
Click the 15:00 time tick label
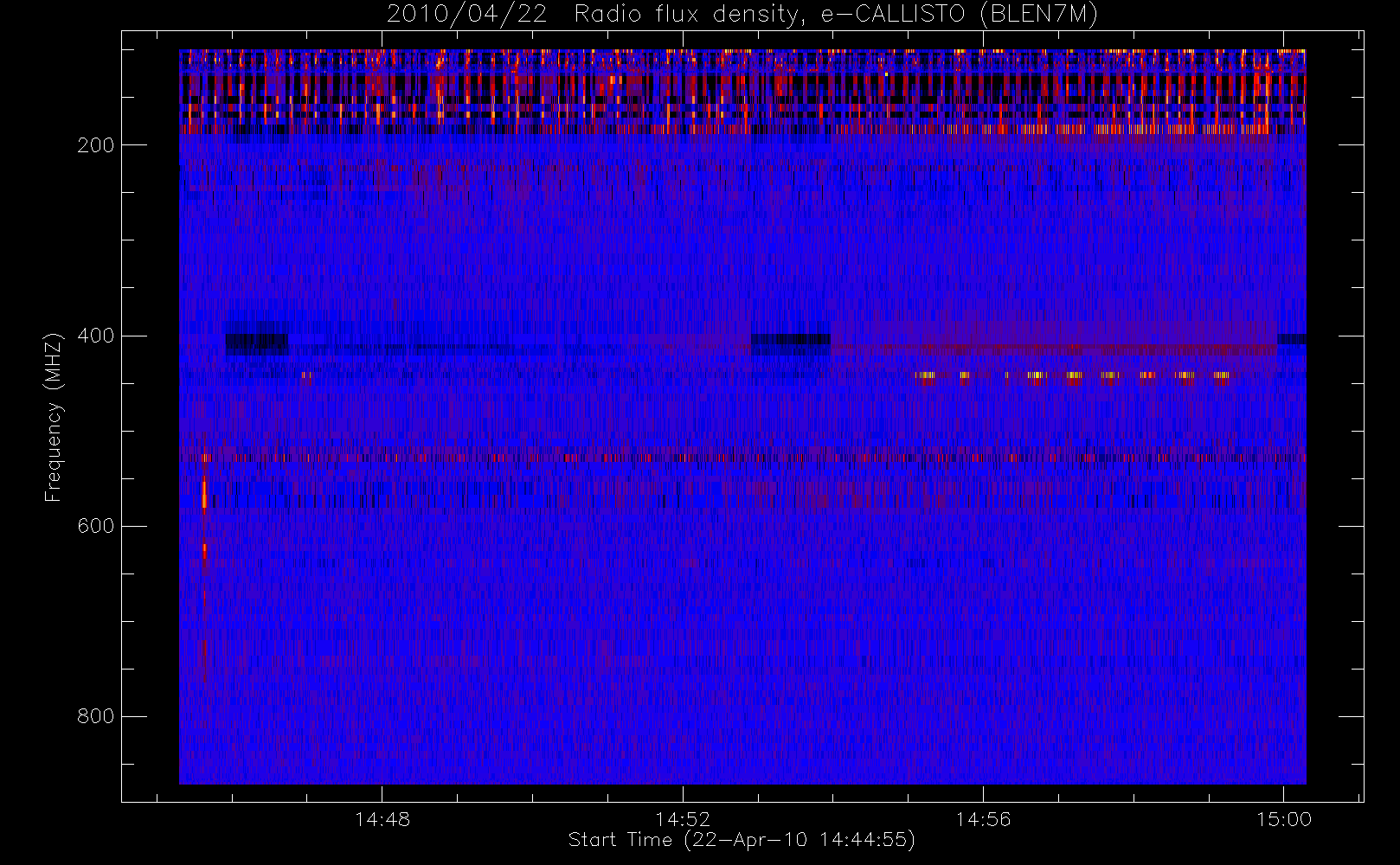pos(1284,819)
